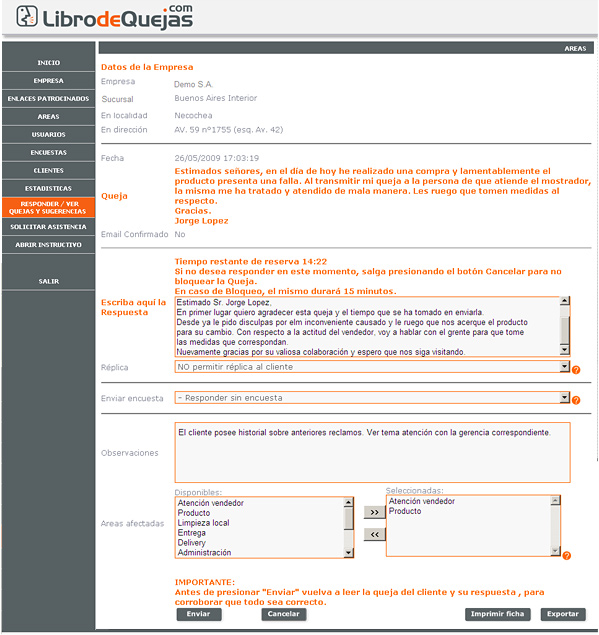Open the INICIO menu item

pos(49,63)
